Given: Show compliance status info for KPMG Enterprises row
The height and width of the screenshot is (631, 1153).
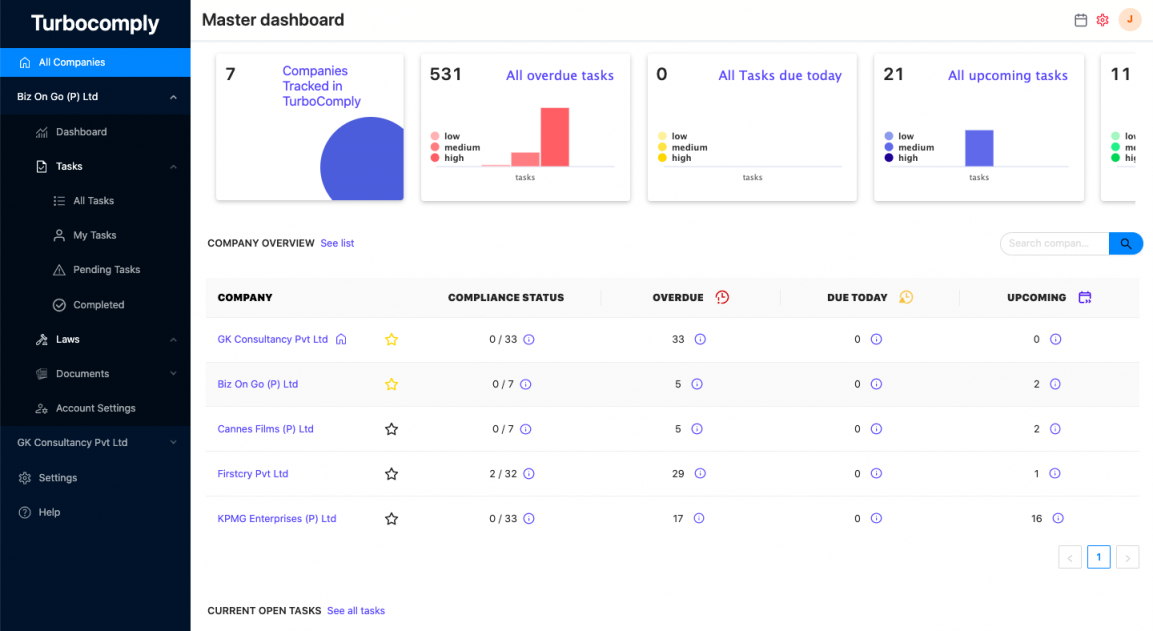Looking at the screenshot, I should [529, 518].
